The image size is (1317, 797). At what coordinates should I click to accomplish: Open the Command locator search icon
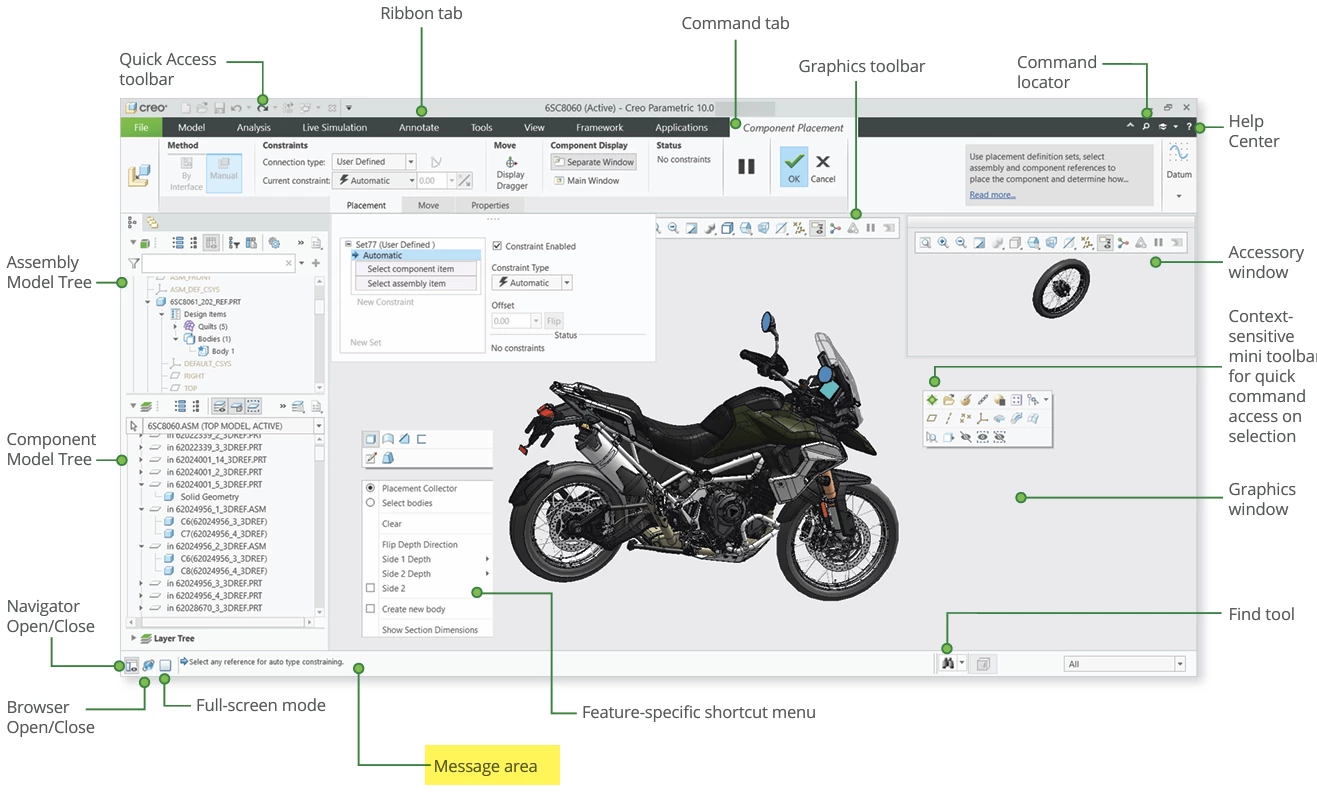coord(1146,127)
